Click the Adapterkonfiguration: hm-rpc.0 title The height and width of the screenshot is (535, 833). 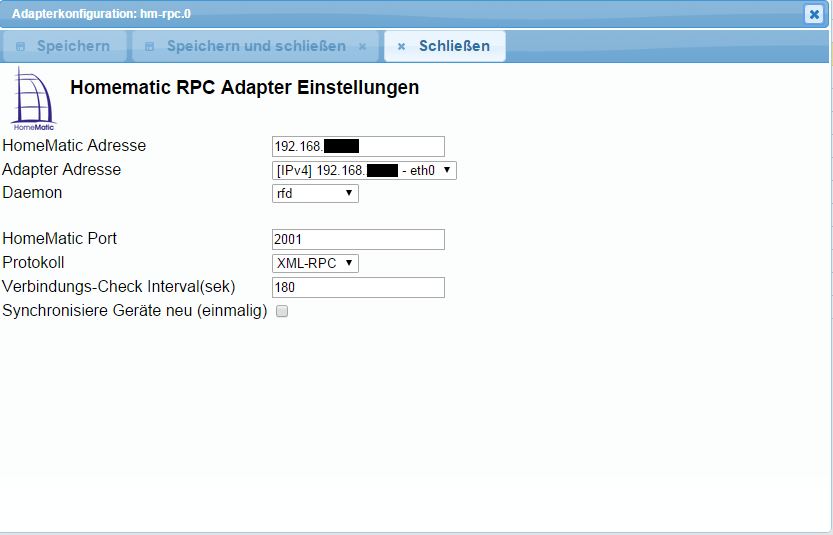[101, 14]
